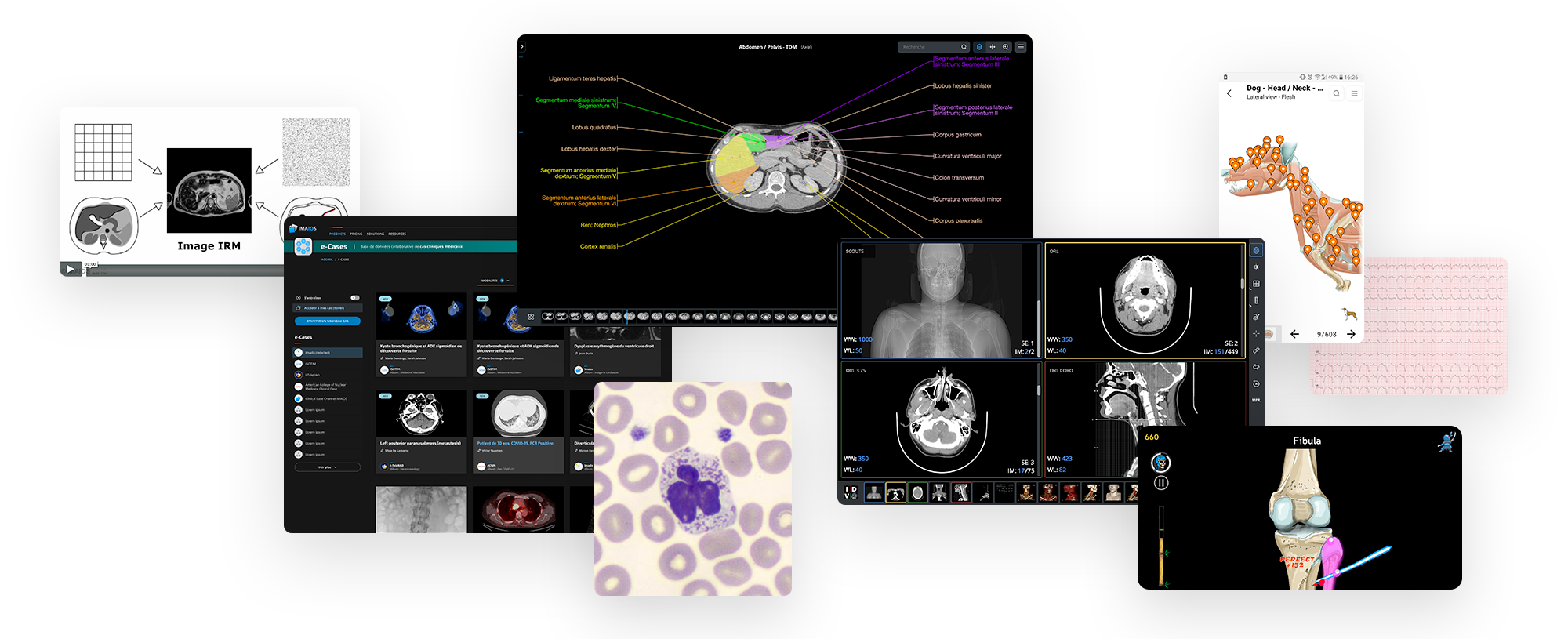Select the pan/move tool in anatomy viewer
Viewport: 1568px width, 639px height.
tap(993, 47)
